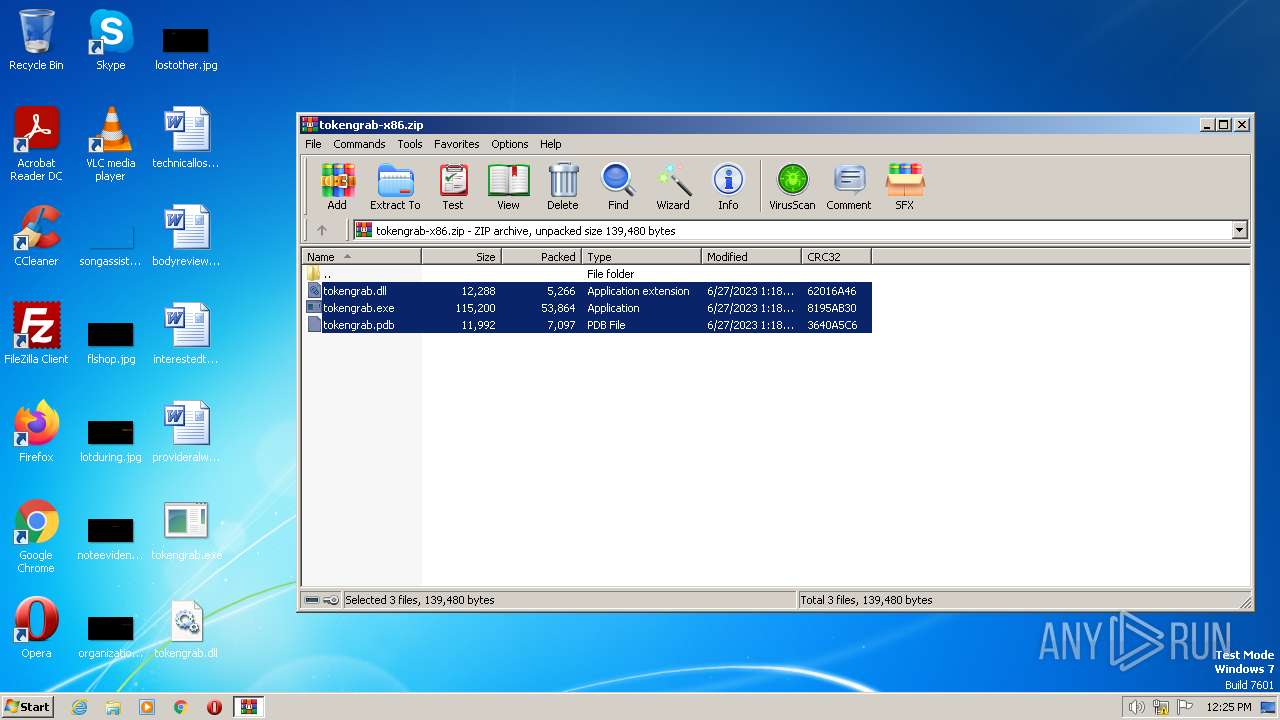Select the parent folder '..' entry

pos(587,274)
